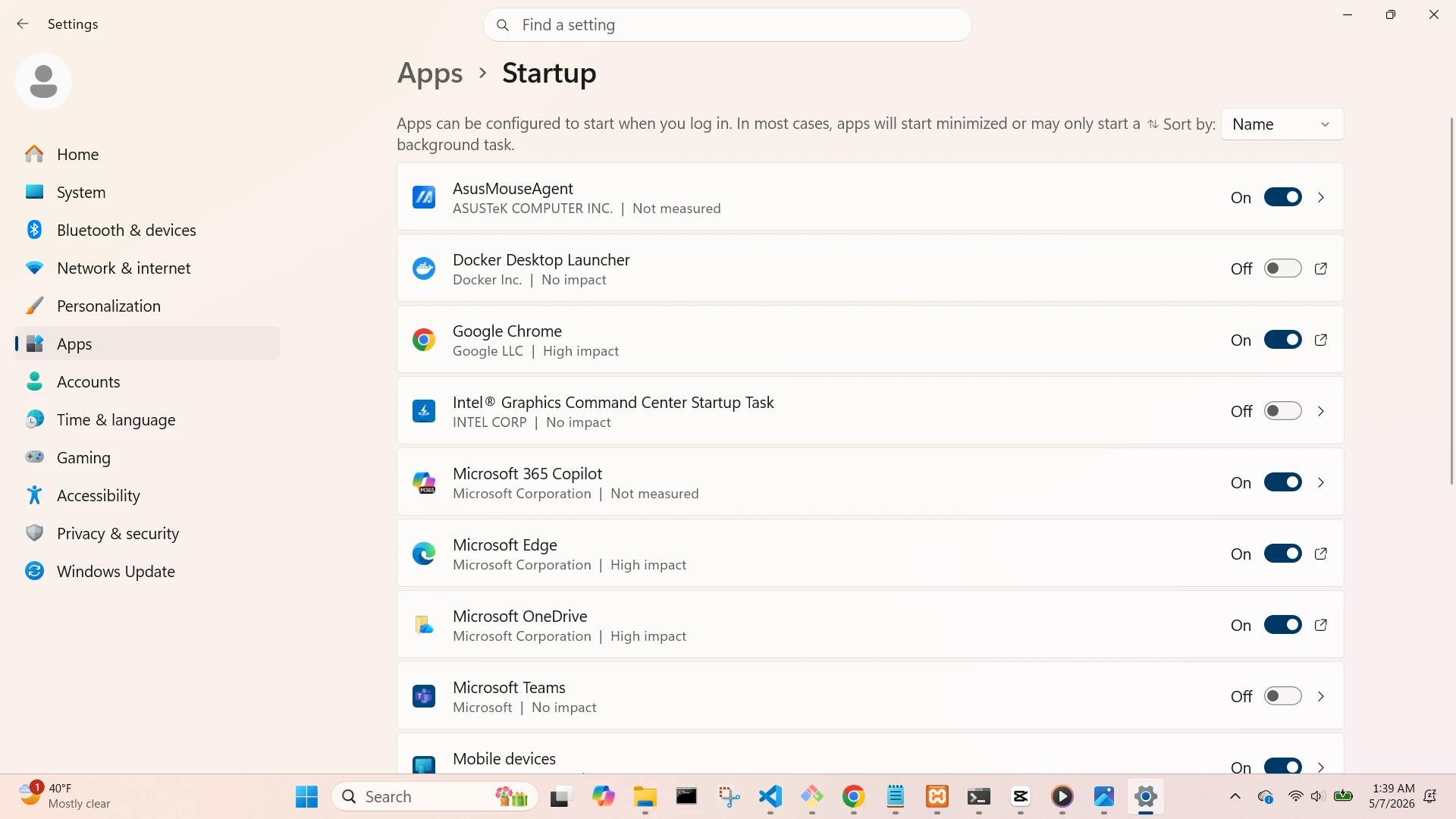Screen dimensions: 1456x819
Task: Expand Intel Graphics Command Center chevron
Action: (1321, 411)
